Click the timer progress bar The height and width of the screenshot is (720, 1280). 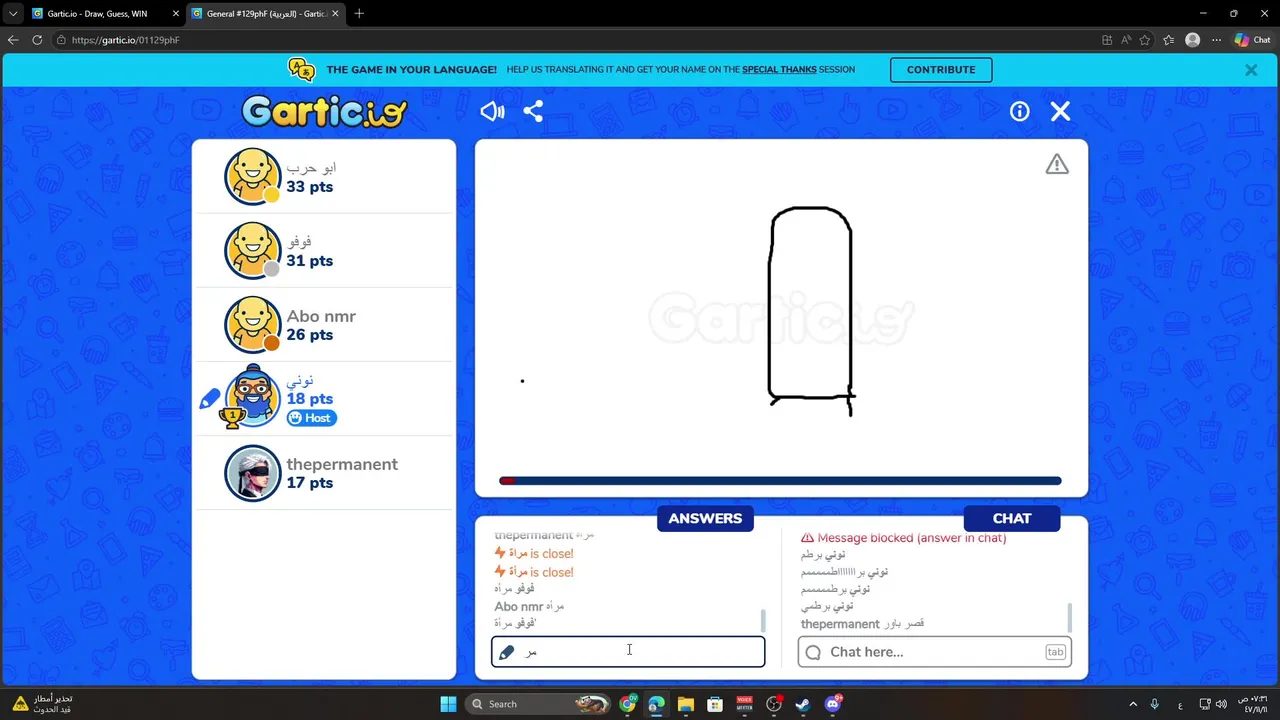point(780,481)
